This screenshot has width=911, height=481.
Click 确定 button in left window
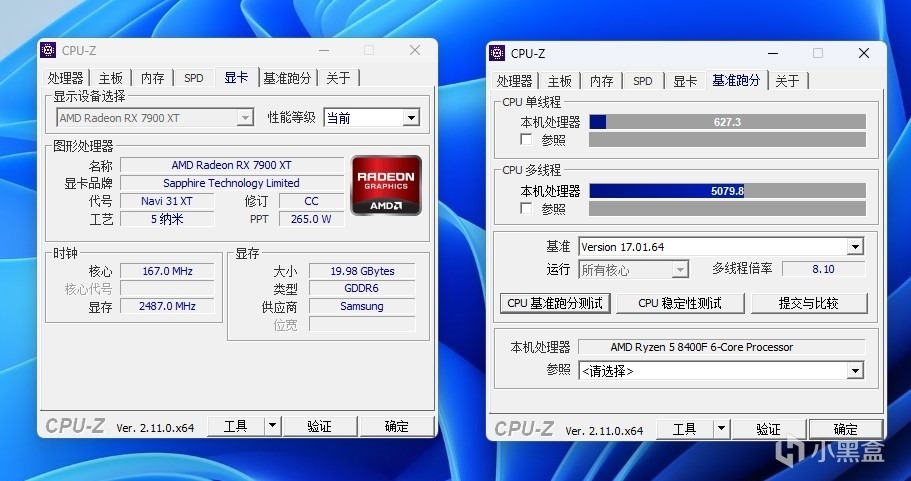[x=397, y=426]
